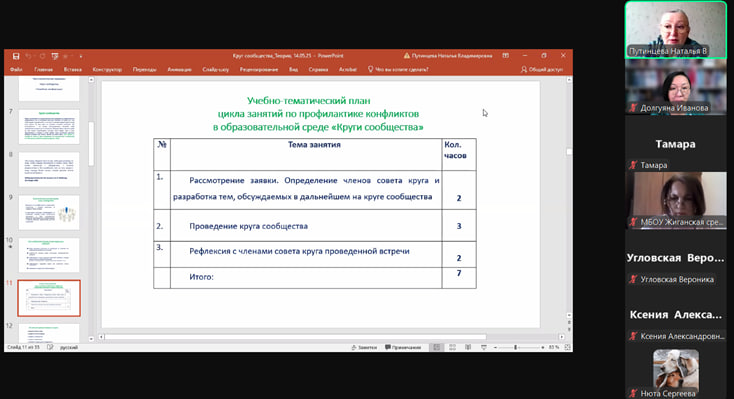Click the slide area vertical scroll up arrow
Viewport: 734px width, 399px height.
[x=569, y=80]
